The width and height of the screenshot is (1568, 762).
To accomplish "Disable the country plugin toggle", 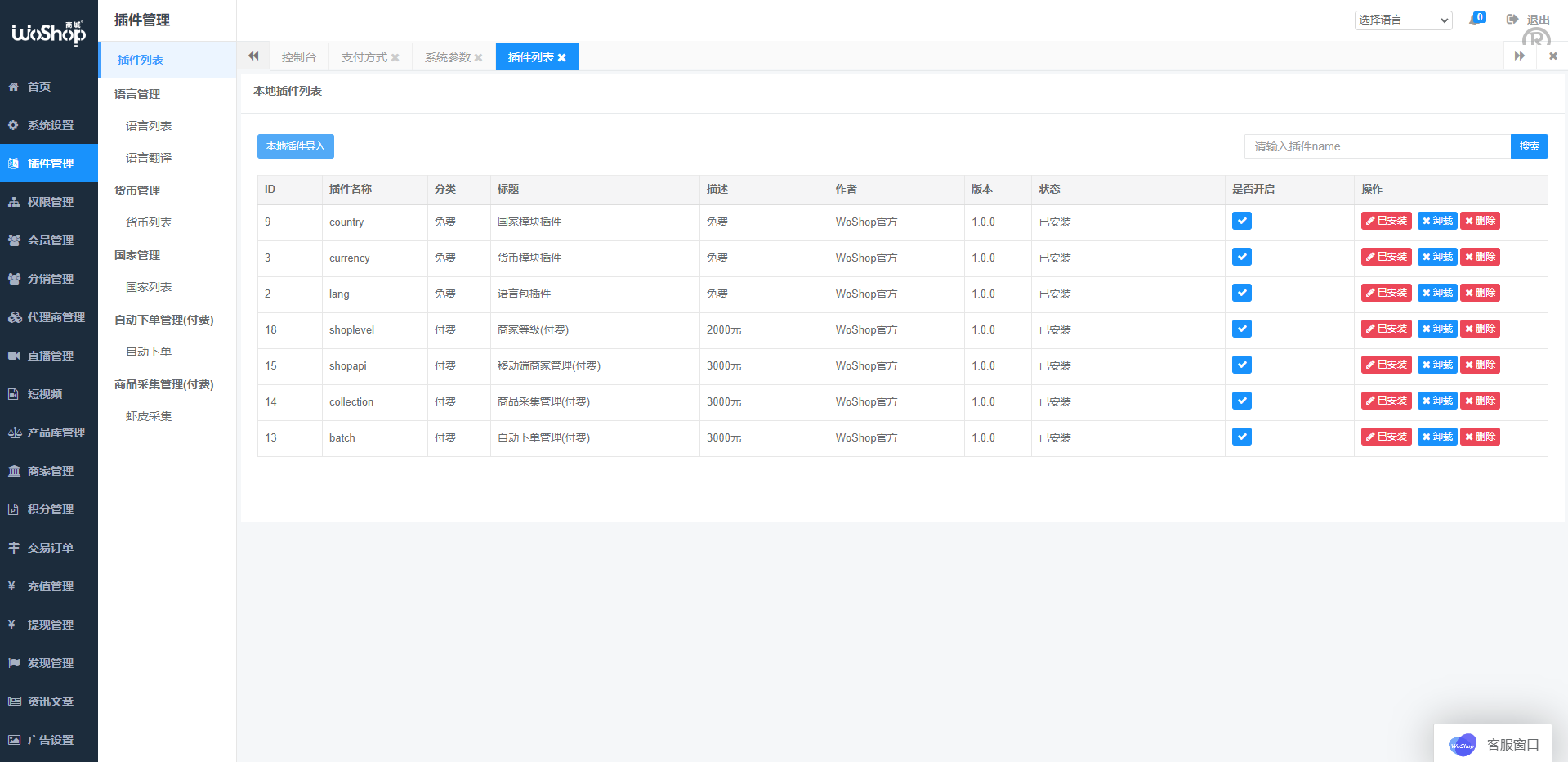I will (1241, 220).
